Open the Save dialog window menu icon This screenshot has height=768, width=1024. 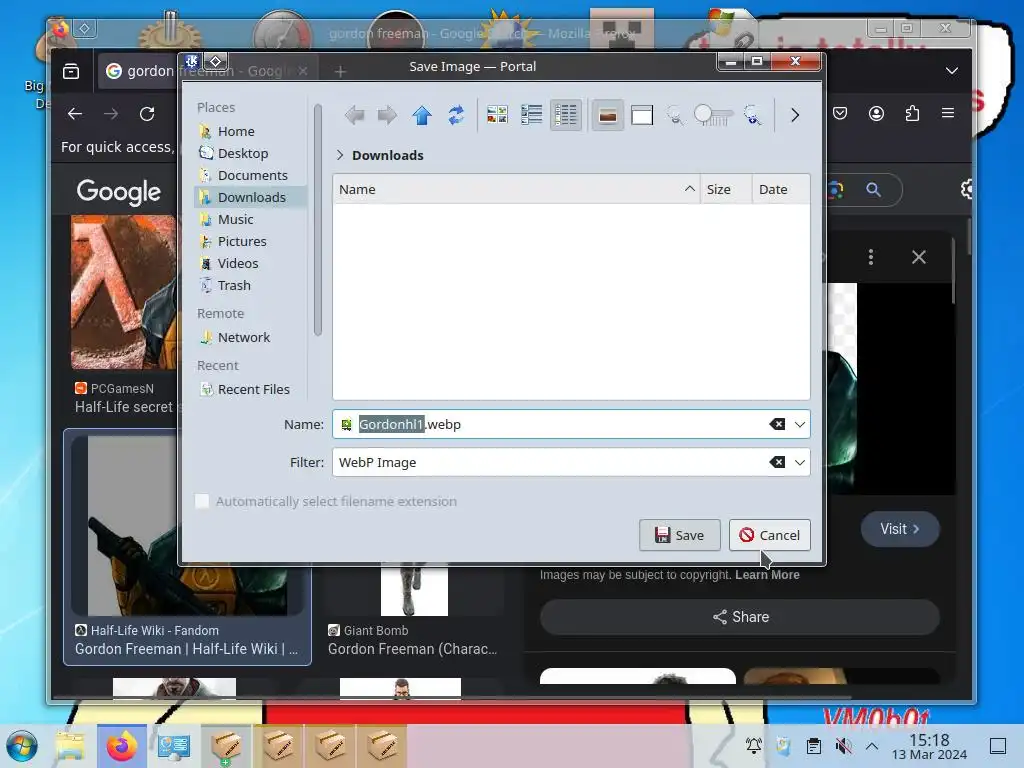click(191, 62)
